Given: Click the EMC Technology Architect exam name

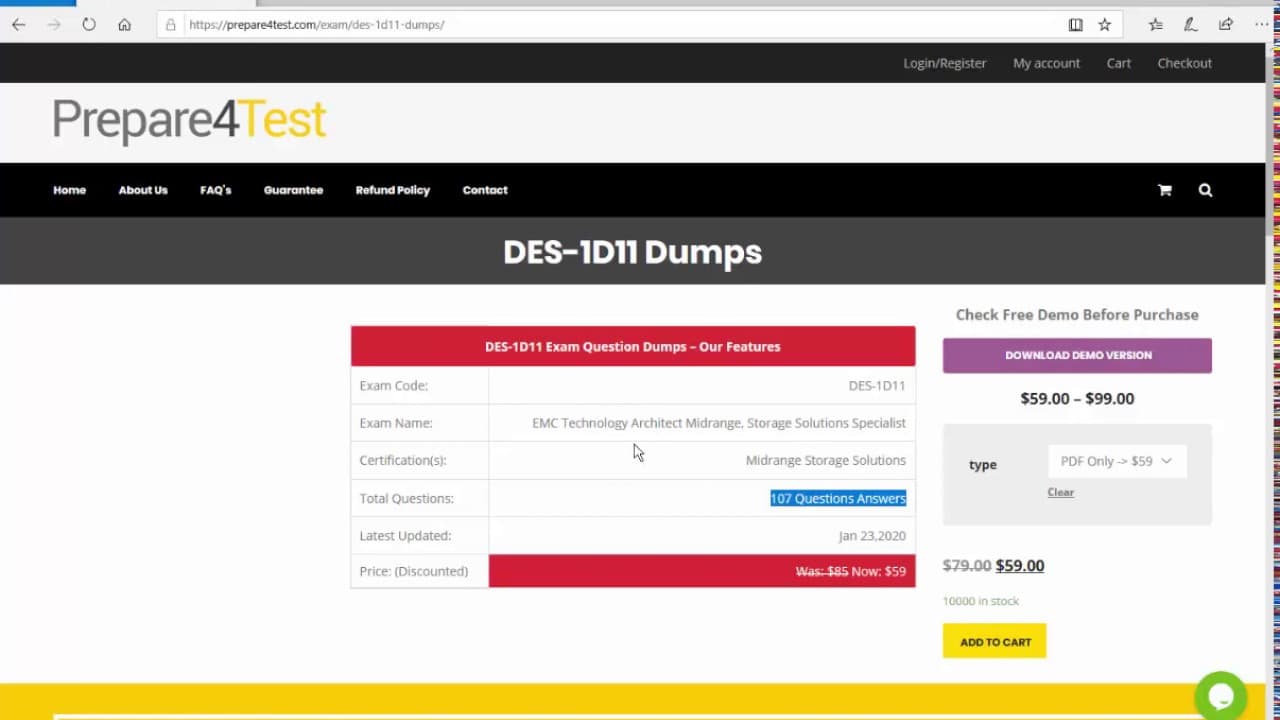Looking at the screenshot, I should pos(719,423).
